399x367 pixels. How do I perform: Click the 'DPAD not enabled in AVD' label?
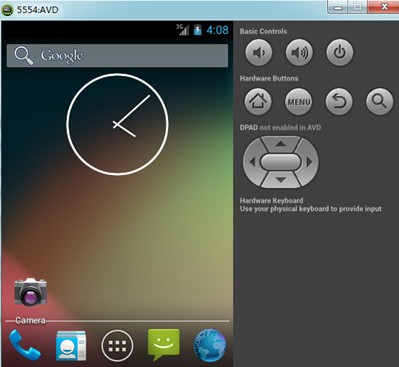tap(280, 127)
